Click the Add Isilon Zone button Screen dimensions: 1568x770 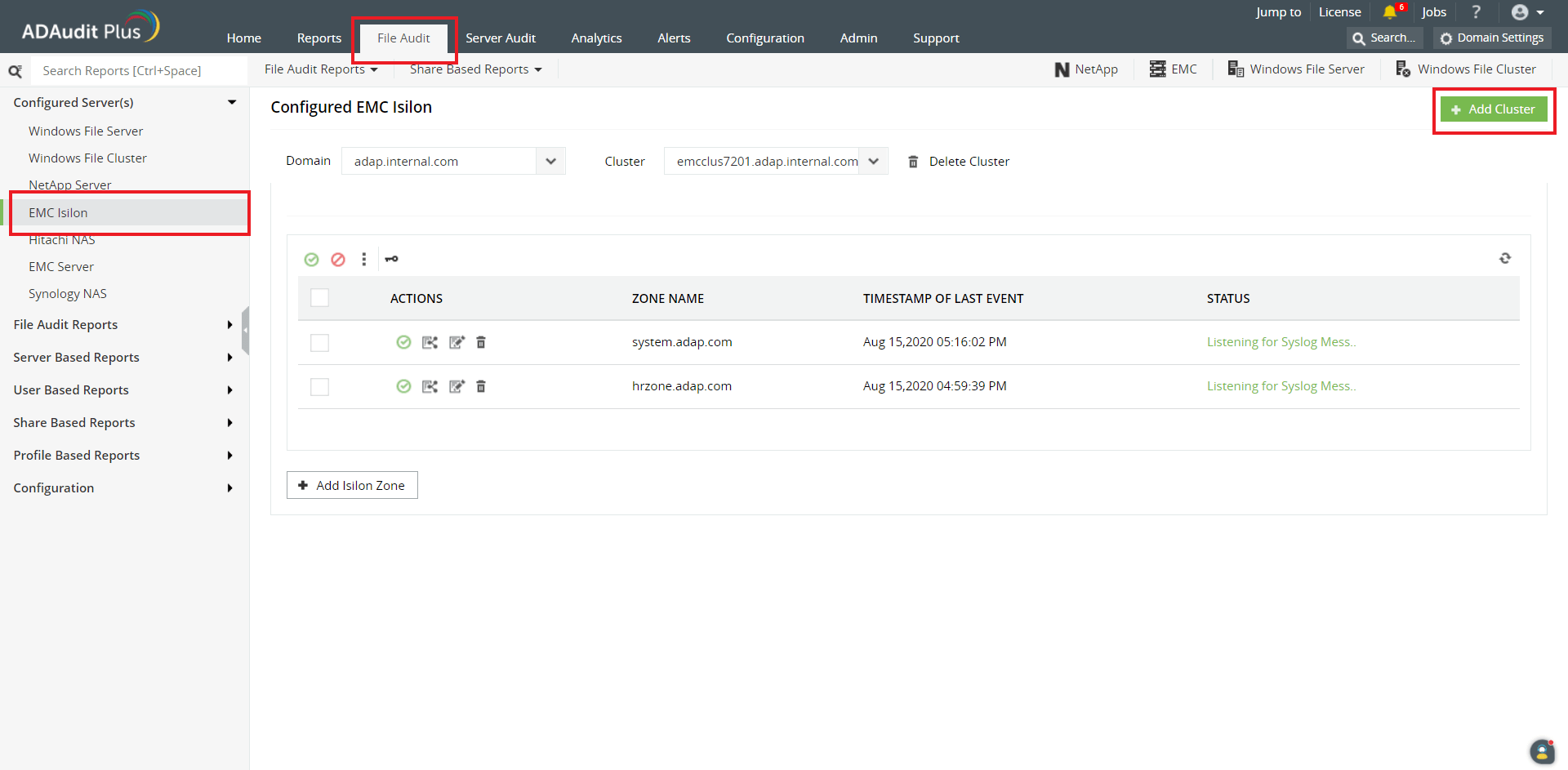(352, 485)
